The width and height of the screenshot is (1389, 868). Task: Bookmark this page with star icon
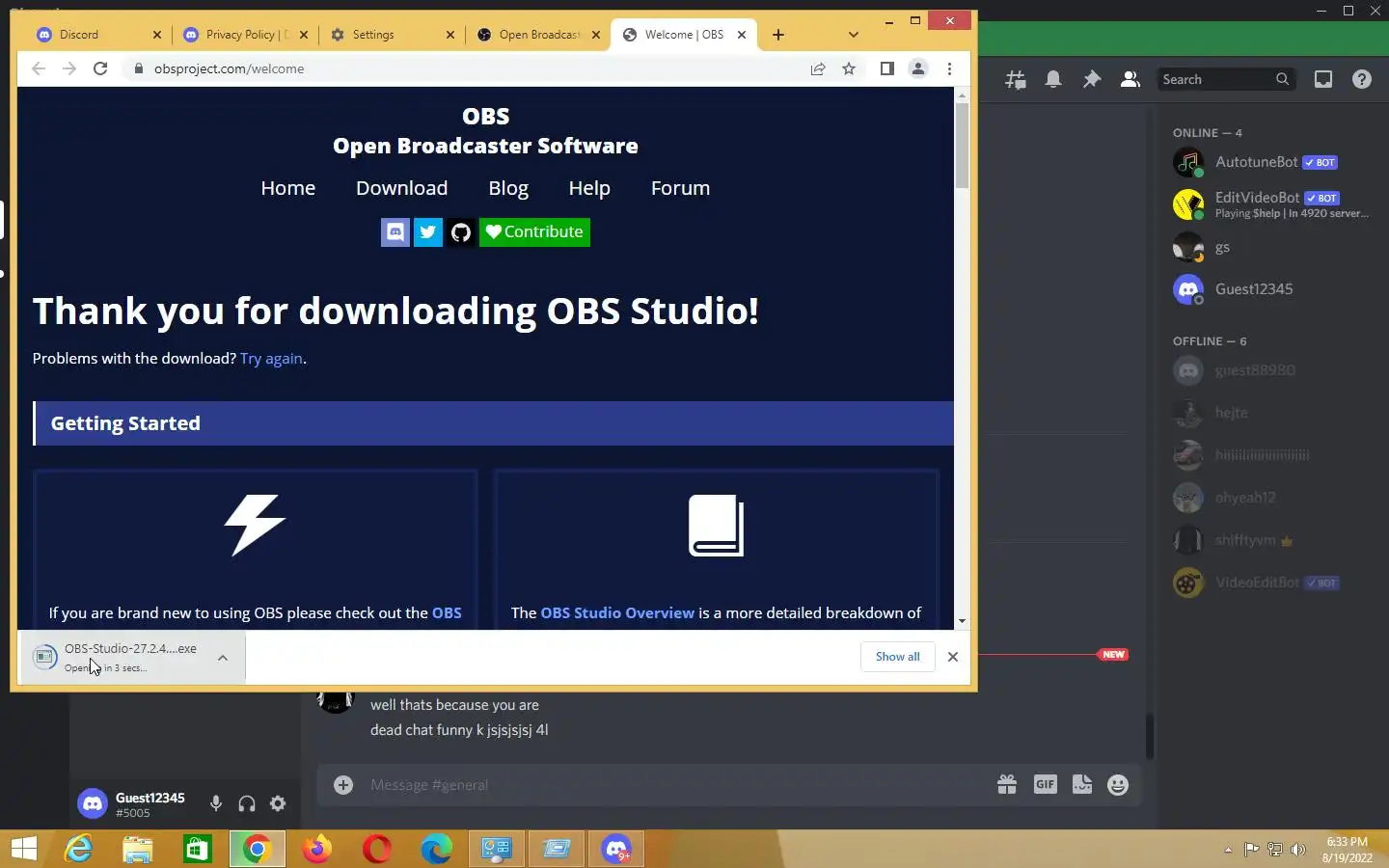coord(849,68)
